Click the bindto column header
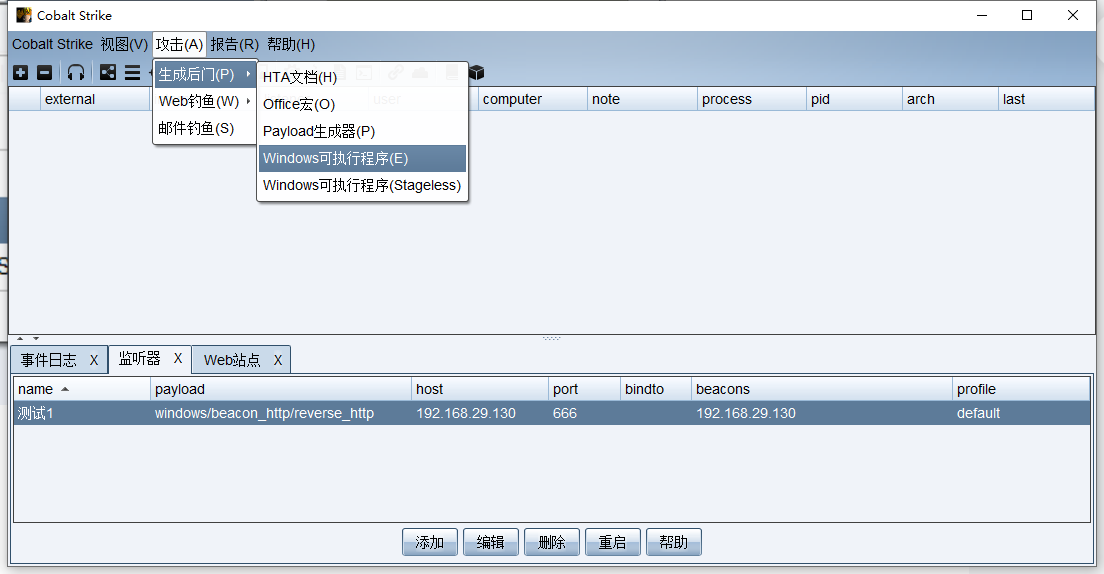 (656, 389)
